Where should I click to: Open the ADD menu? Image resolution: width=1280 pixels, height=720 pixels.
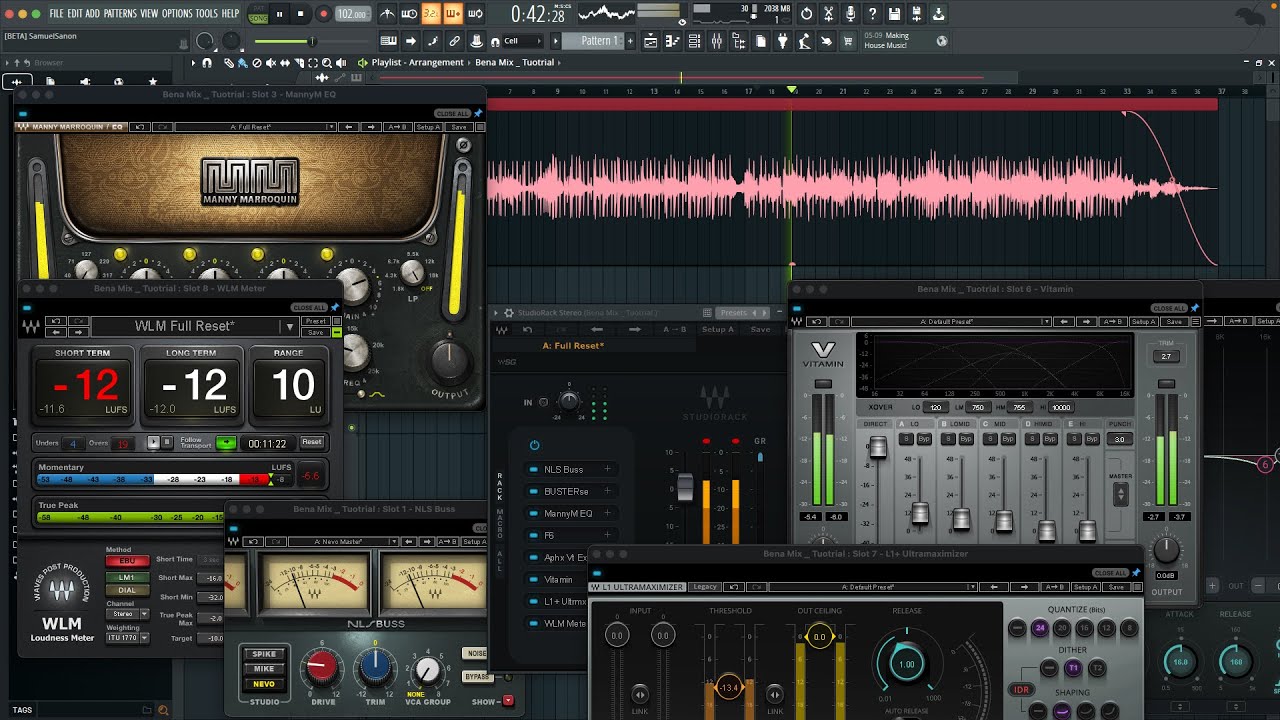(93, 14)
